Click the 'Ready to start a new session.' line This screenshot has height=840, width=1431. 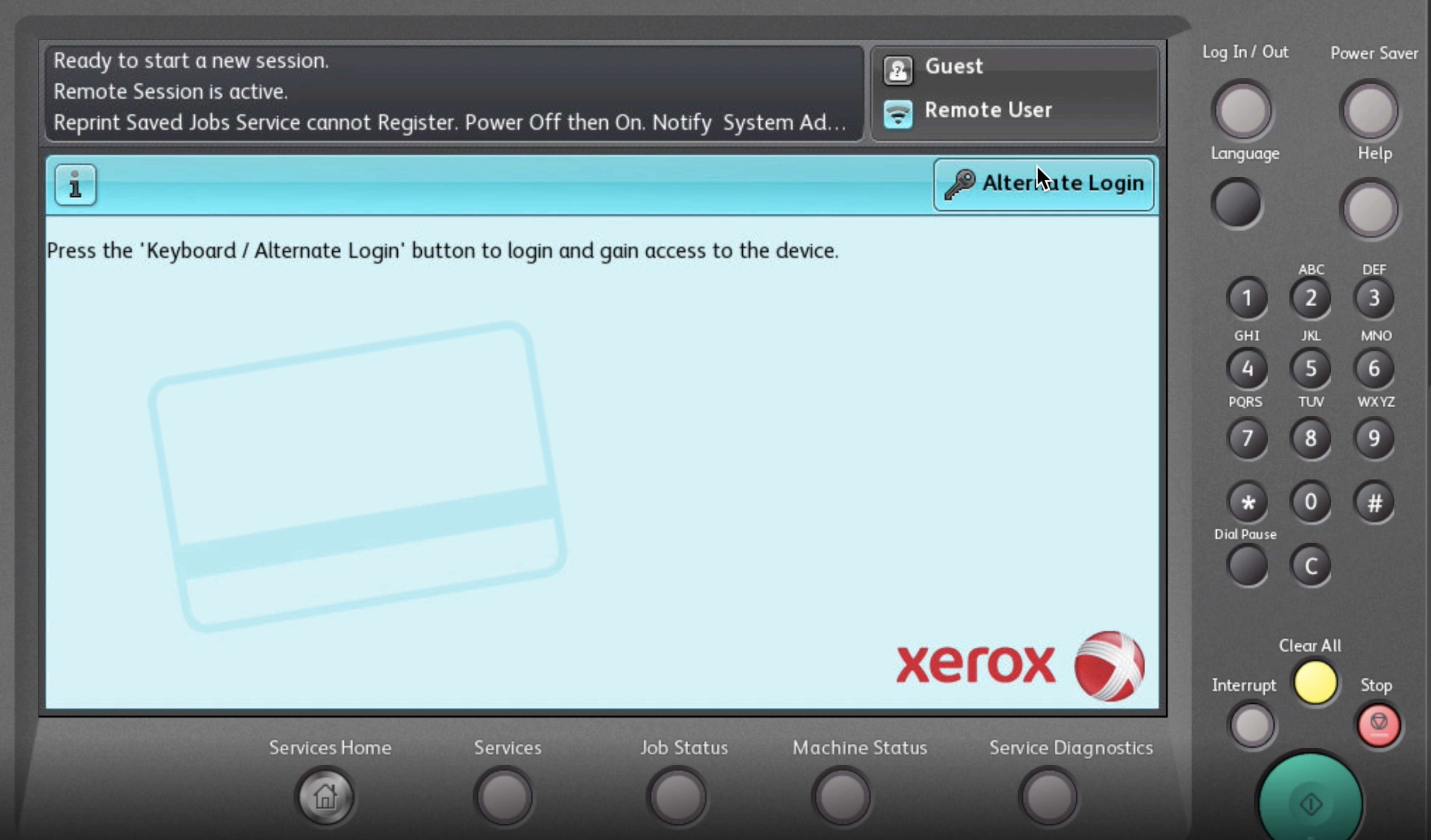coord(191,61)
